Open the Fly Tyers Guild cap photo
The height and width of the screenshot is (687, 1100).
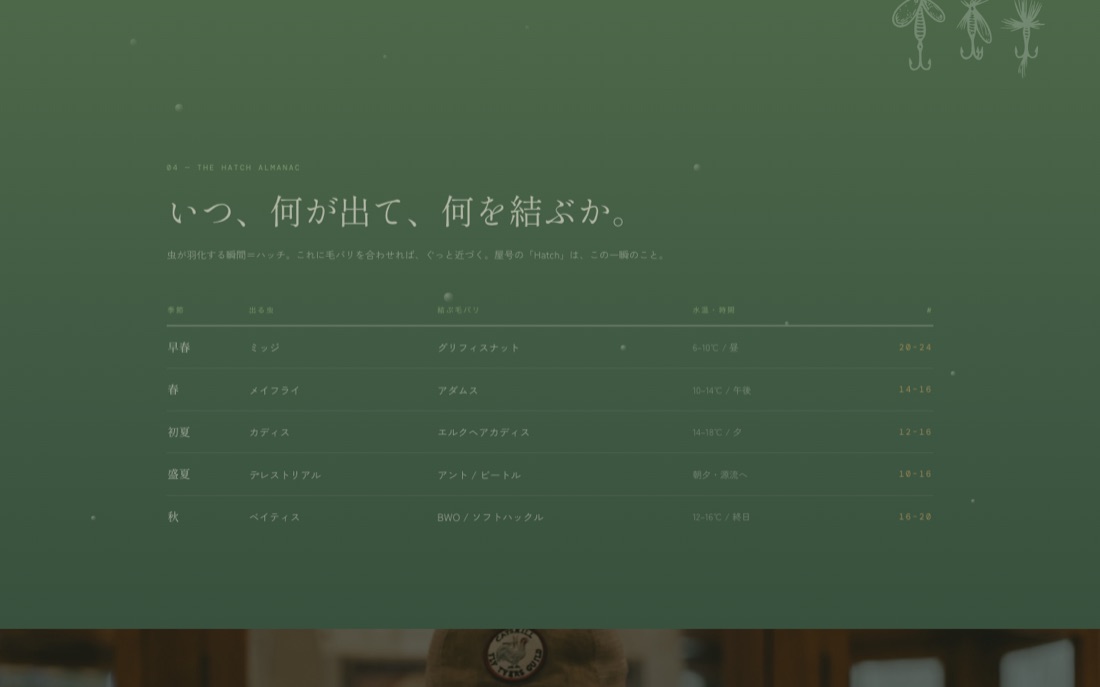[550, 658]
